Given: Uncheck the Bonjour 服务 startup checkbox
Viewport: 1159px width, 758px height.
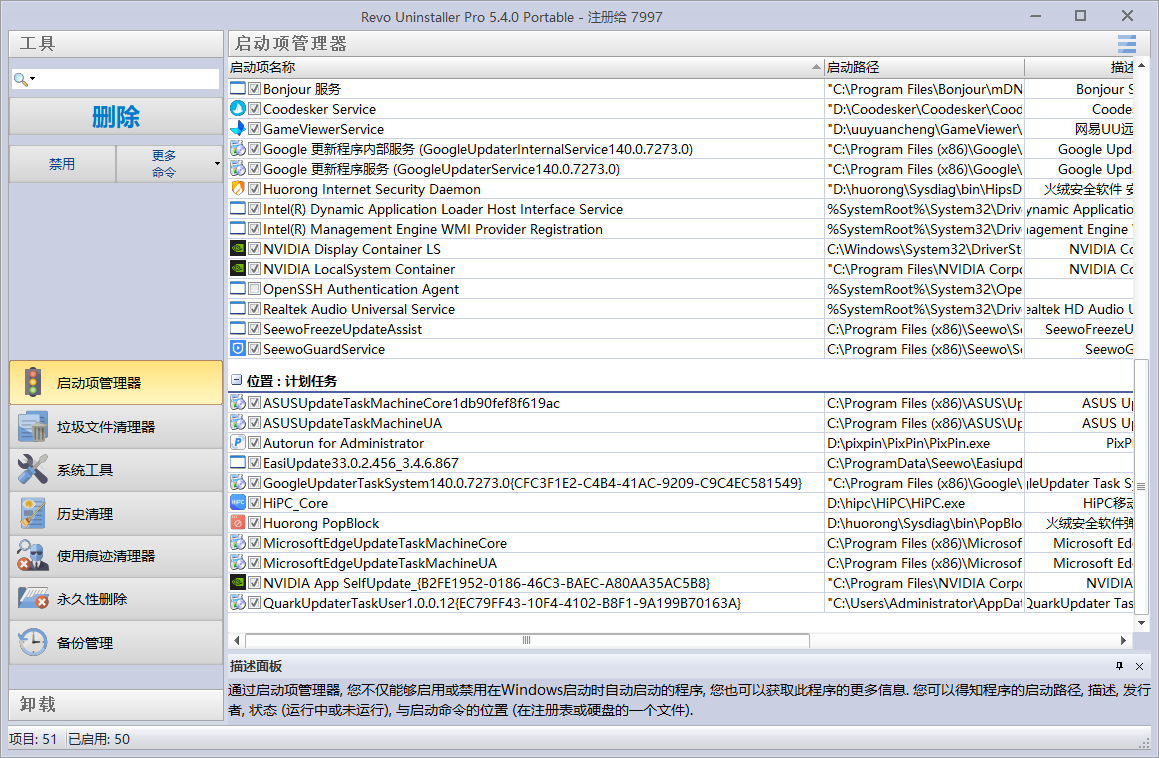Looking at the screenshot, I should click(254, 89).
